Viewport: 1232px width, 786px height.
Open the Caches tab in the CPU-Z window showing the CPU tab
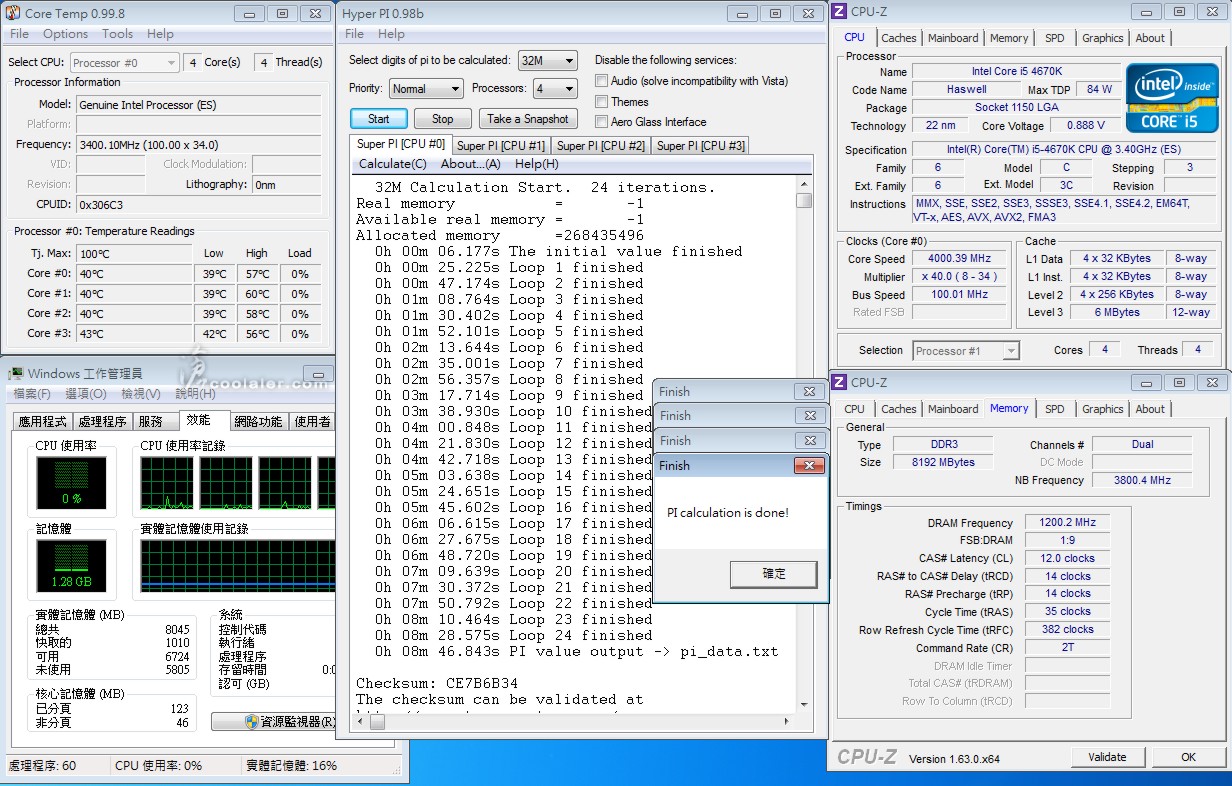(899, 38)
